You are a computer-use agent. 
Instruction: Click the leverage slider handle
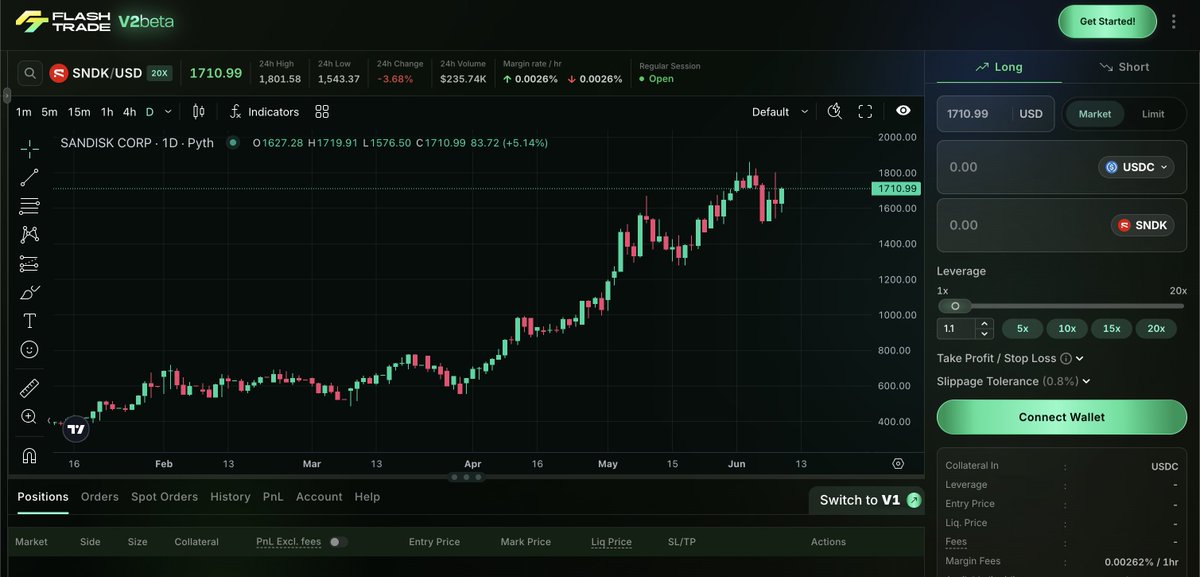(x=955, y=306)
